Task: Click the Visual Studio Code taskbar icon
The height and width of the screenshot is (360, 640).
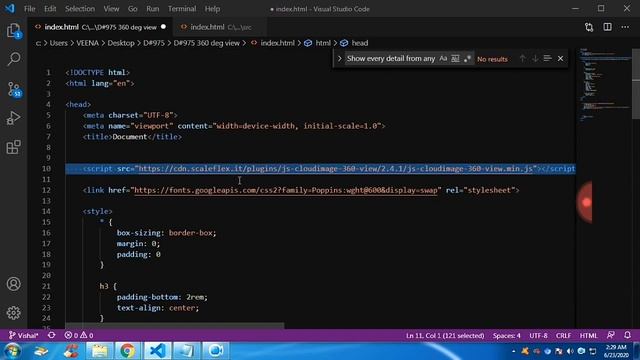Action: (157, 351)
